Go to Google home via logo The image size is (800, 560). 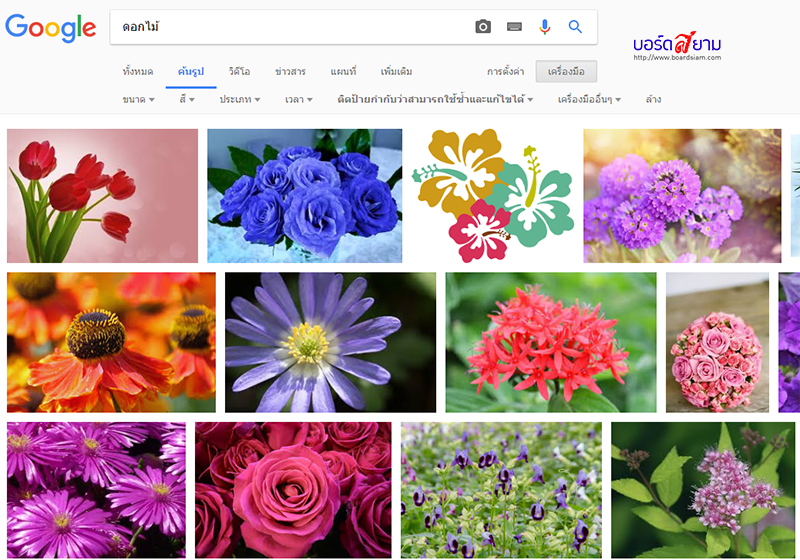point(50,28)
